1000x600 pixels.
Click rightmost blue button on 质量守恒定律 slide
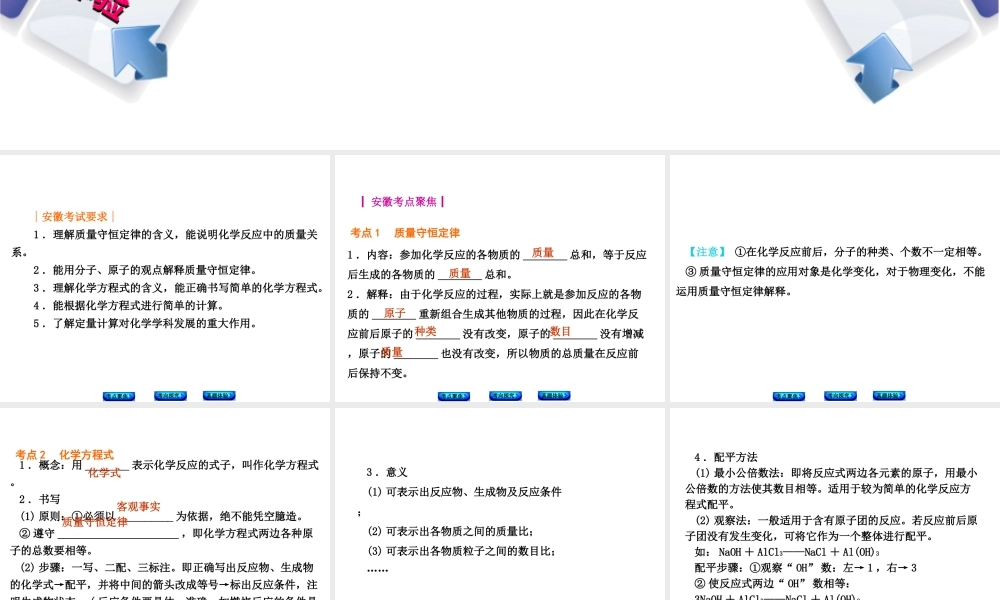pyautogui.click(x=554, y=395)
